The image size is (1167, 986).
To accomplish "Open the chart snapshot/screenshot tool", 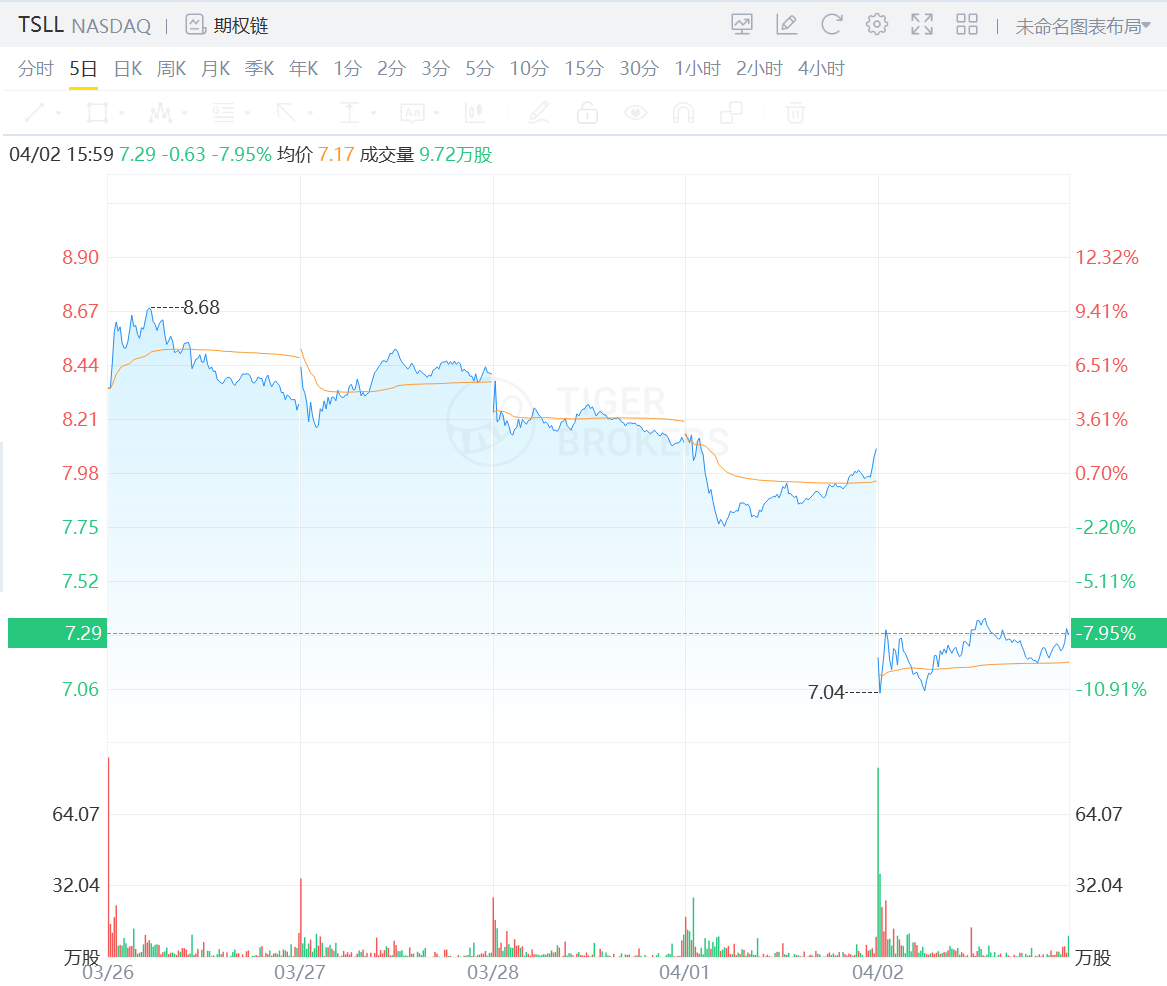I will (742, 23).
